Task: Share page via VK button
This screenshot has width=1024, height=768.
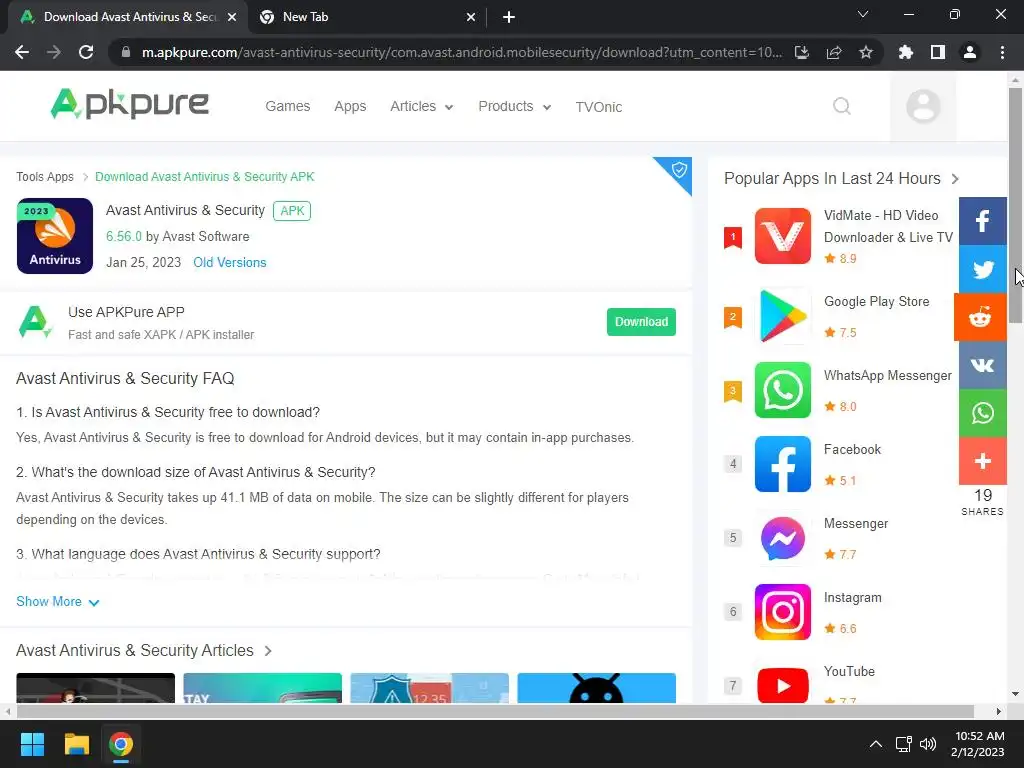Action: (982, 365)
